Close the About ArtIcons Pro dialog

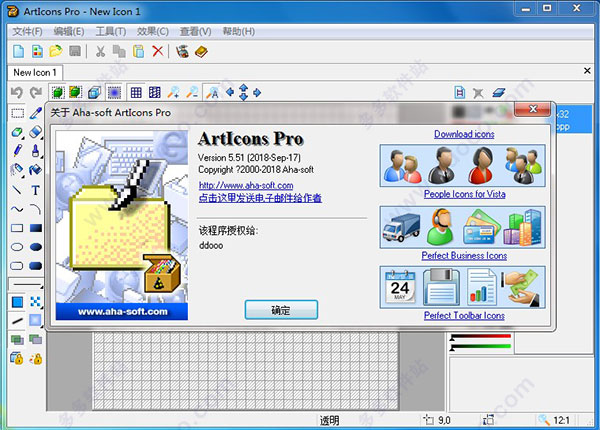coord(533,109)
